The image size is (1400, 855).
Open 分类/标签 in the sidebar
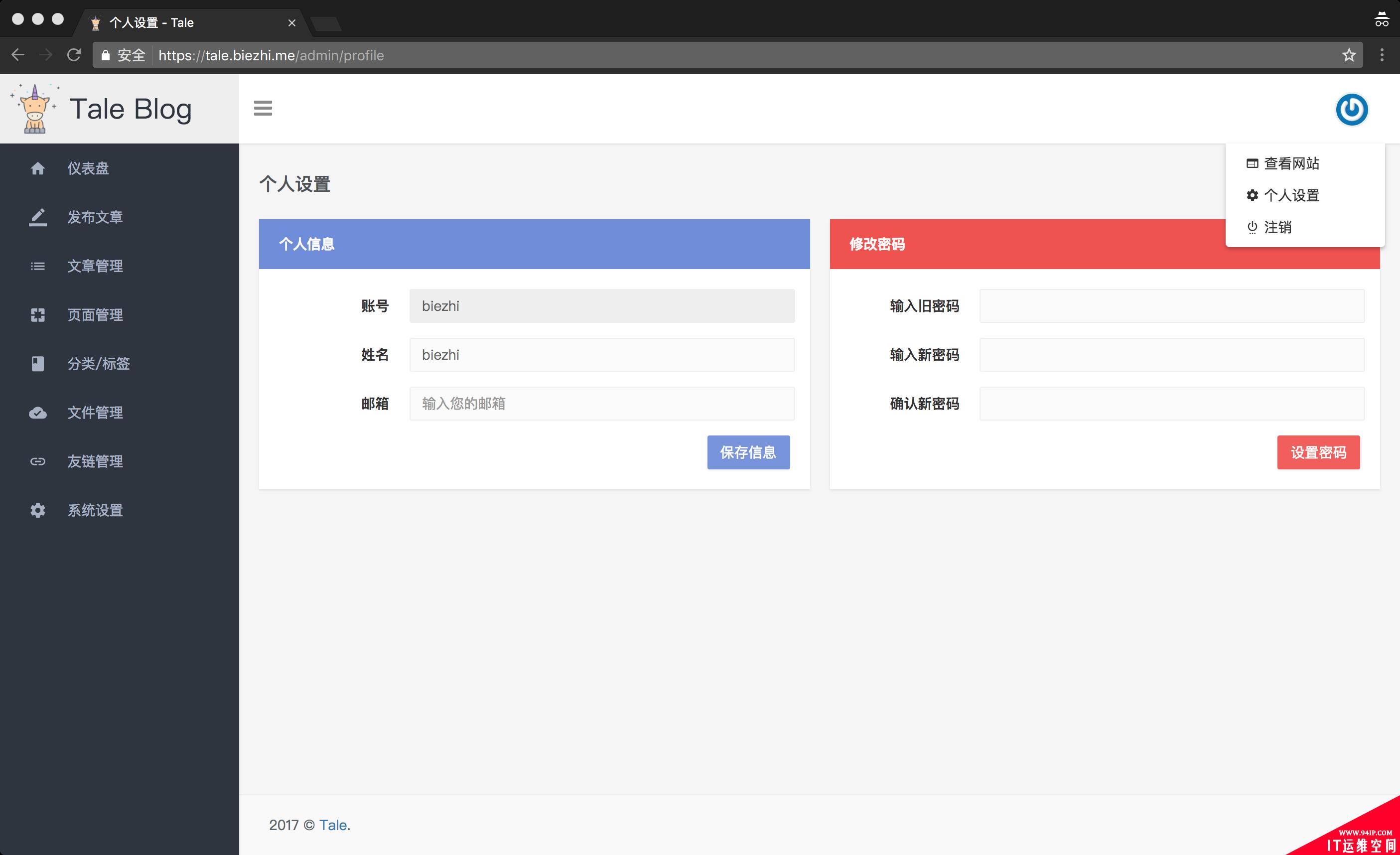pyautogui.click(x=98, y=364)
